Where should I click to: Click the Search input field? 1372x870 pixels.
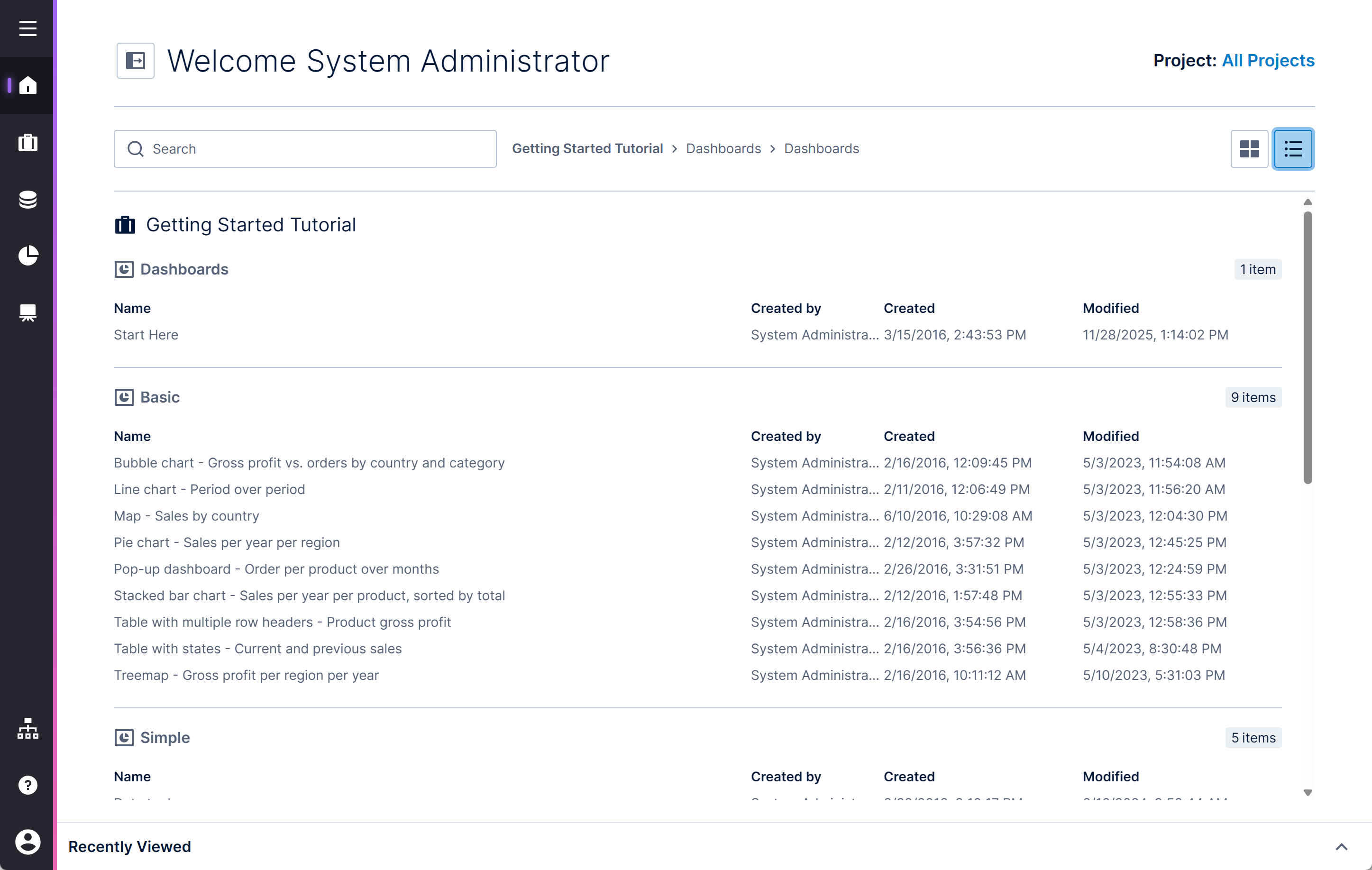(319, 149)
